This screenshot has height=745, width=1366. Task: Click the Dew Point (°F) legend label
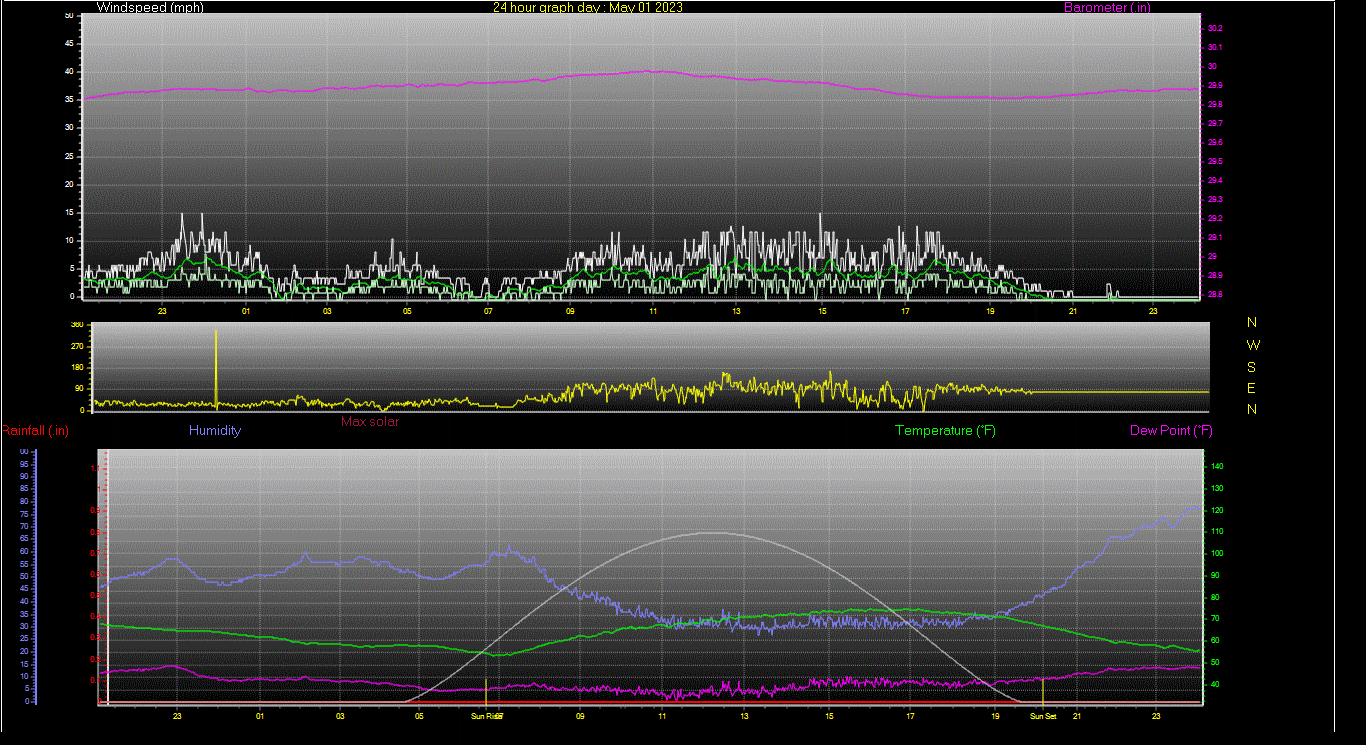point(1171,431)
